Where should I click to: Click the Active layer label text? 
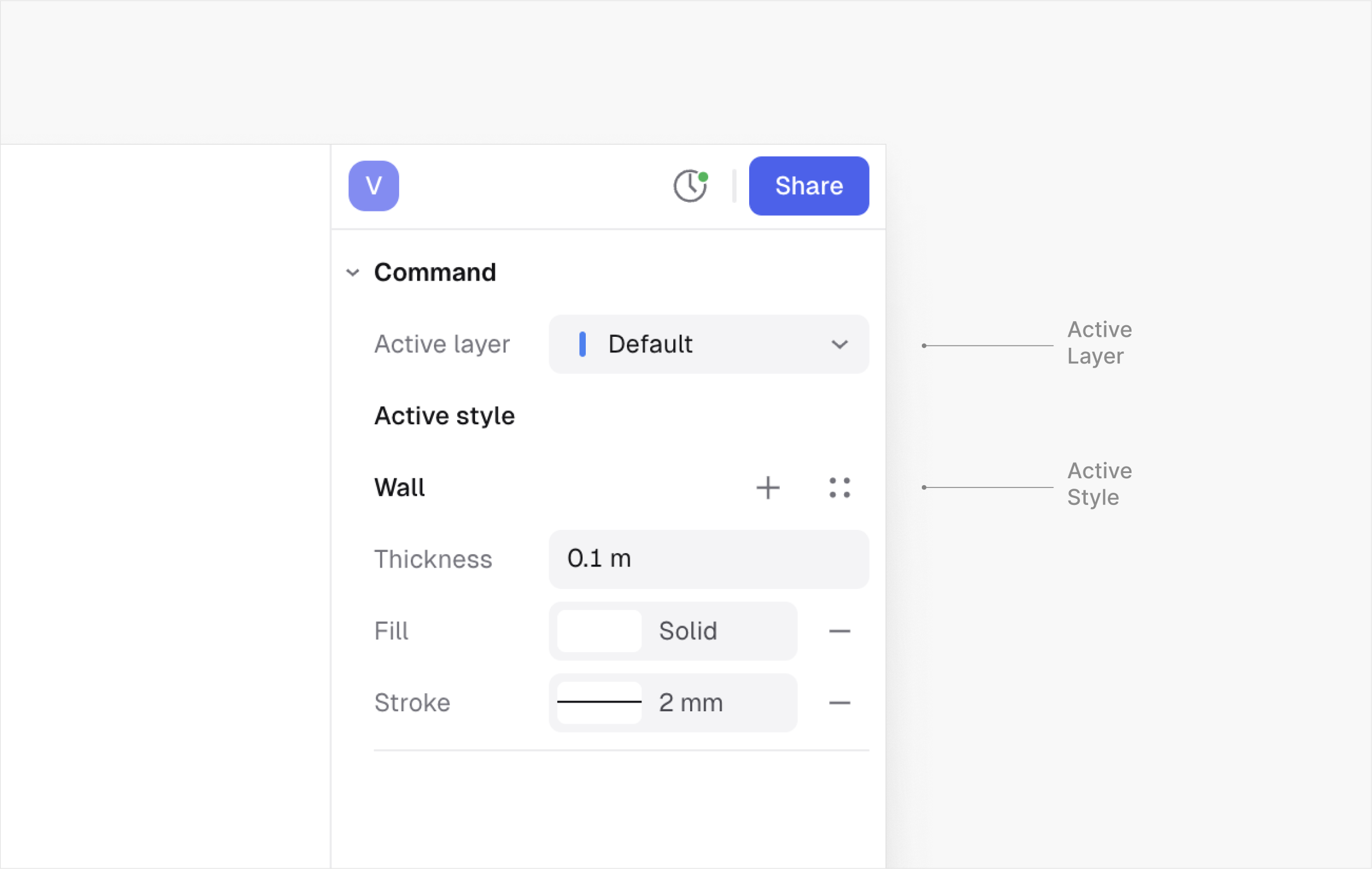(442, 344)
